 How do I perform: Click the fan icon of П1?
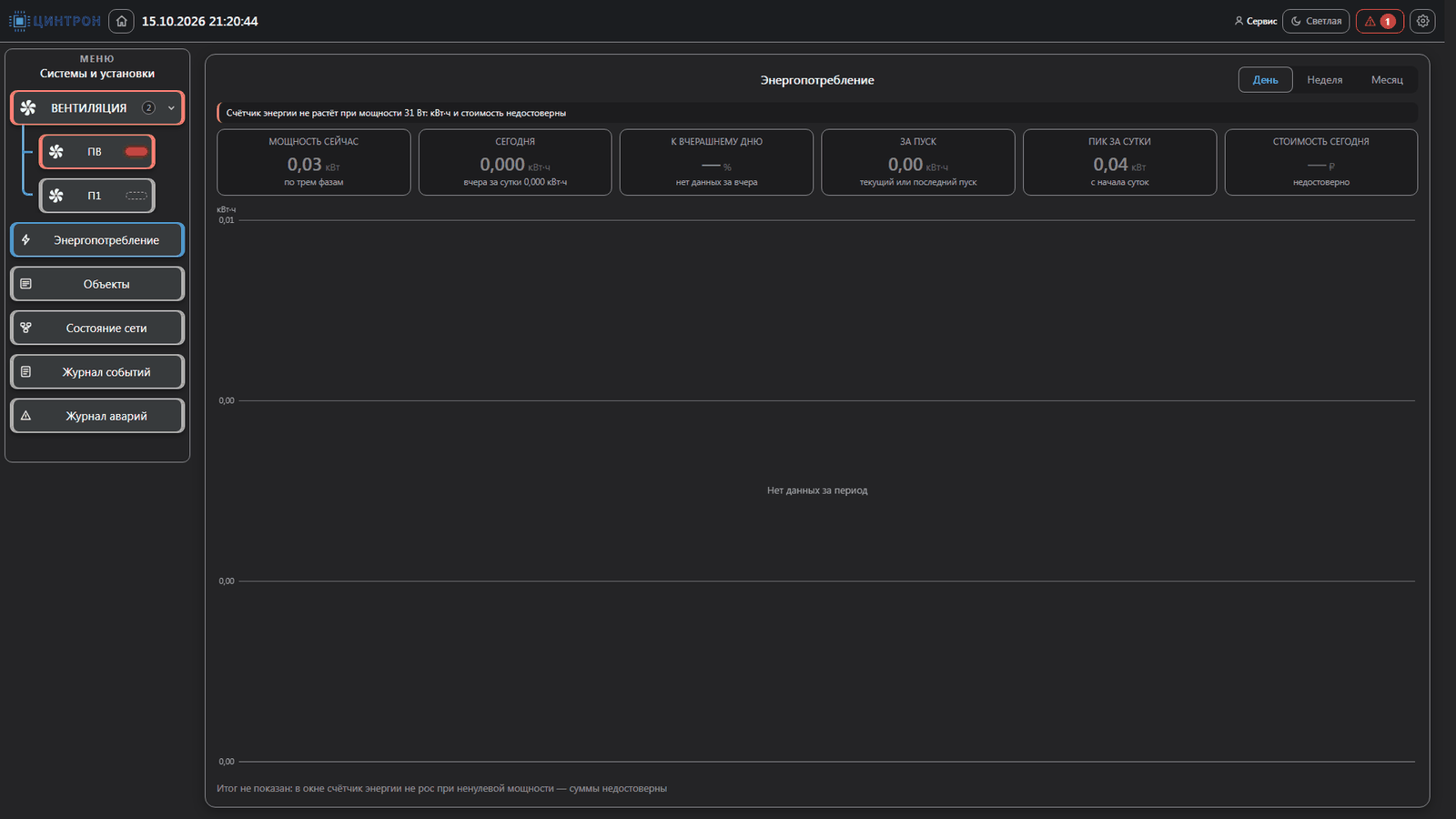(x=56, y=196)
